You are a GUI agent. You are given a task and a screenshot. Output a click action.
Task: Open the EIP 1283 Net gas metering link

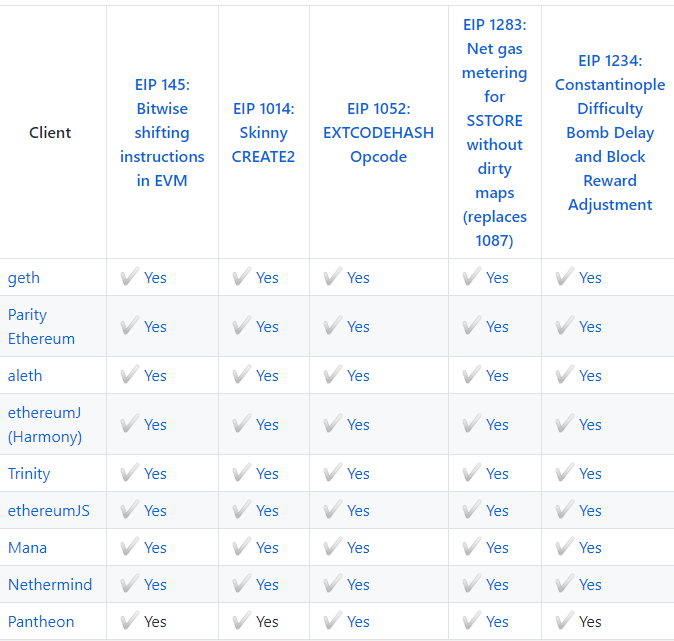(x=494, y=132)
